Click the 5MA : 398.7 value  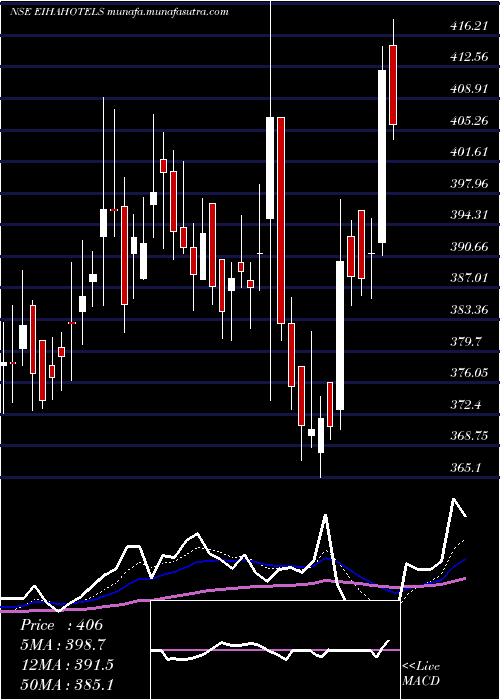(63, 645)
